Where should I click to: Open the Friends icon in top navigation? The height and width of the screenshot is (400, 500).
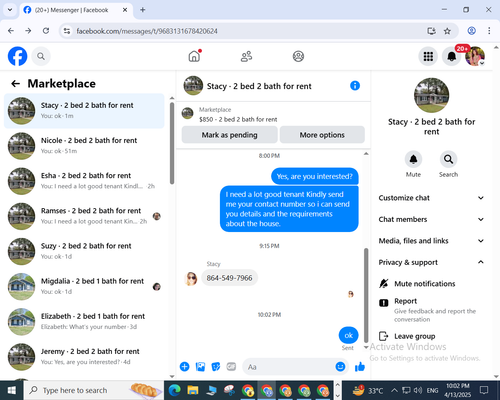point(246,56)
